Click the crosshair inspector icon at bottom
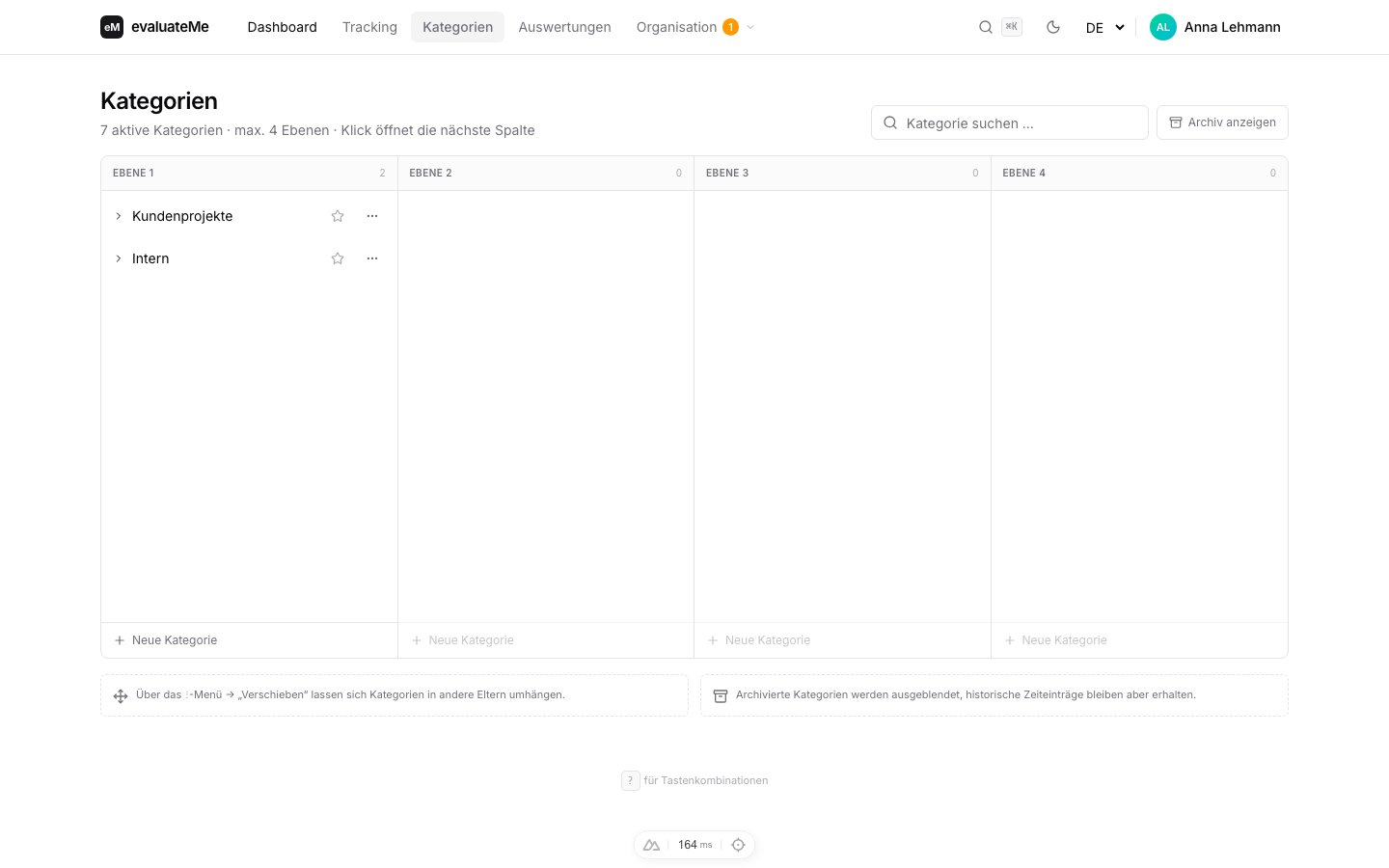 (x=738, y=845)
